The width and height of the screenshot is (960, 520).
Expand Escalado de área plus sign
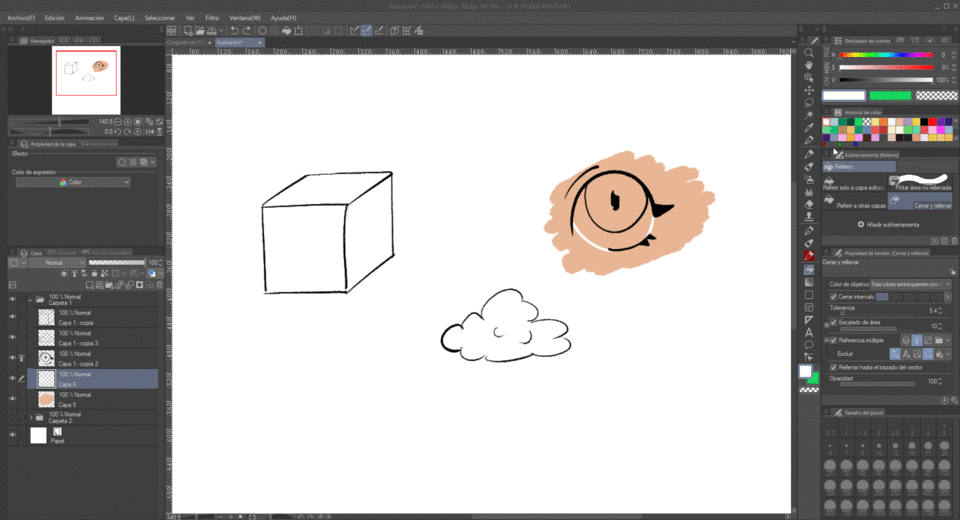pos(827,325)
